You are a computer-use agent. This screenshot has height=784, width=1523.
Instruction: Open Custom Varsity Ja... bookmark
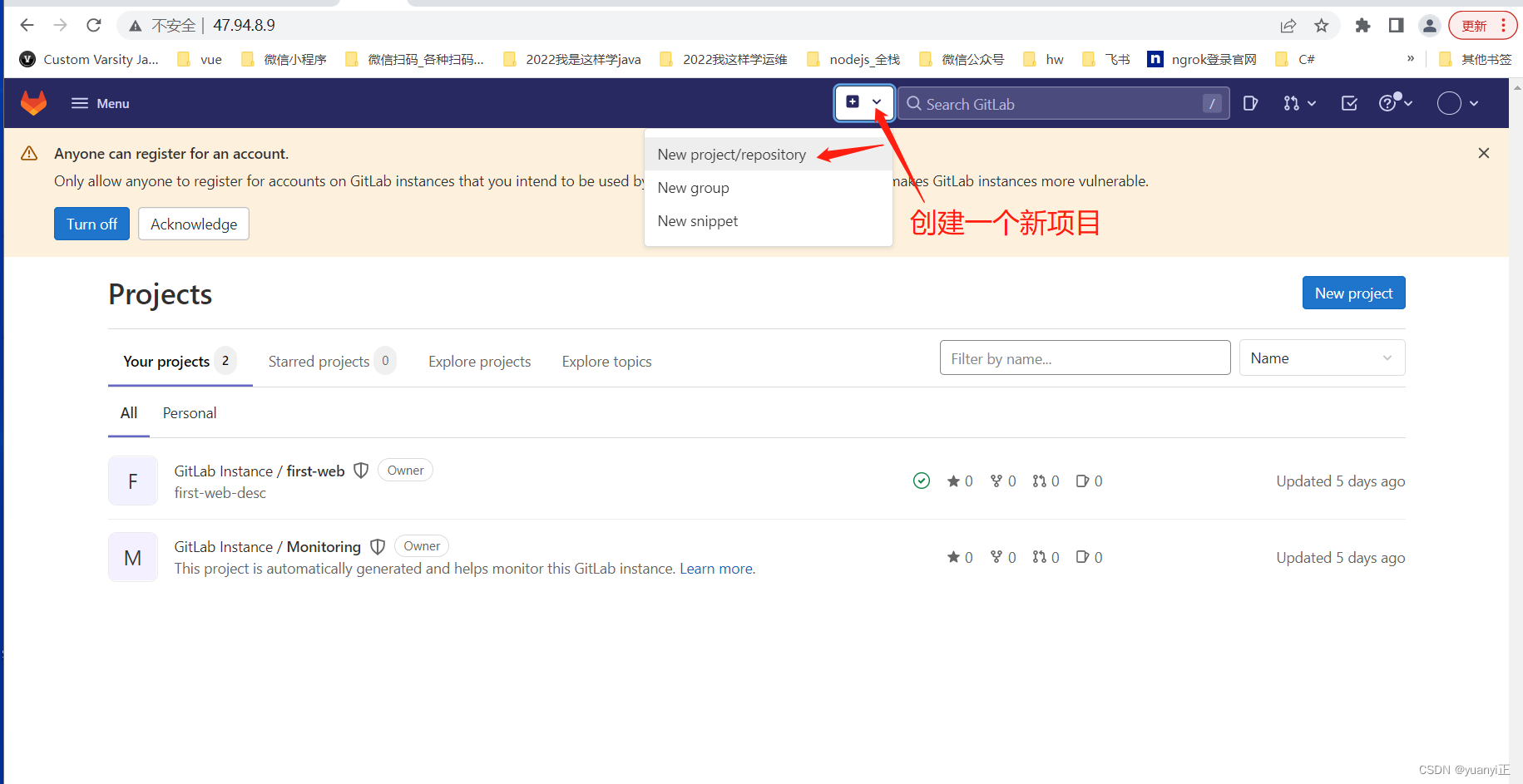point(89,59)
